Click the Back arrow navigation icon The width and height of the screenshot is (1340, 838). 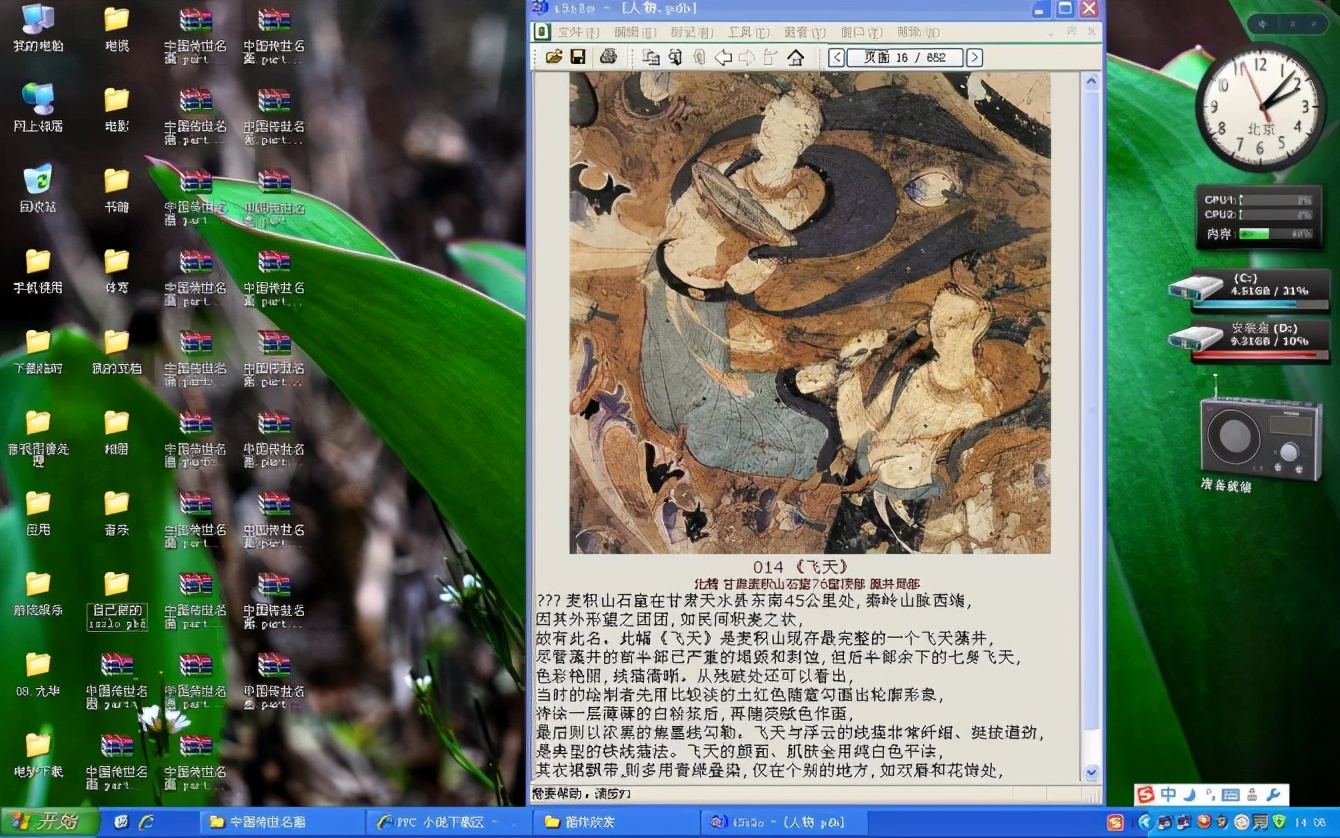pos(722,57)
